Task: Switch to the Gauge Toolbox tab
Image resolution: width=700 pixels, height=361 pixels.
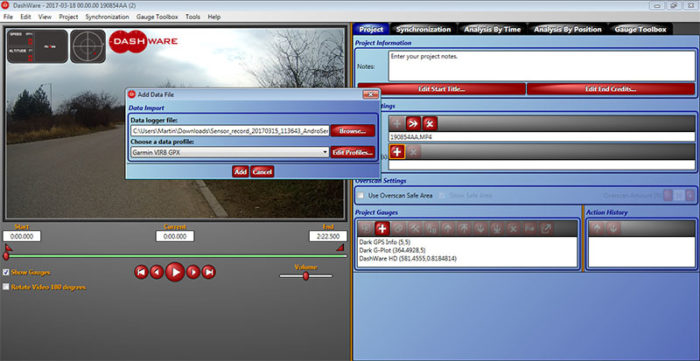Action: 640,29
